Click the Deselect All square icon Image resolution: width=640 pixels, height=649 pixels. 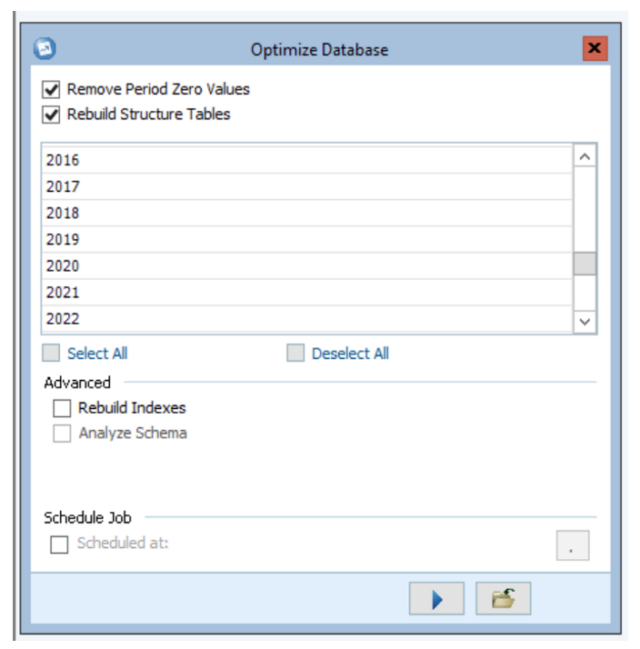click(x=296, y=353)
